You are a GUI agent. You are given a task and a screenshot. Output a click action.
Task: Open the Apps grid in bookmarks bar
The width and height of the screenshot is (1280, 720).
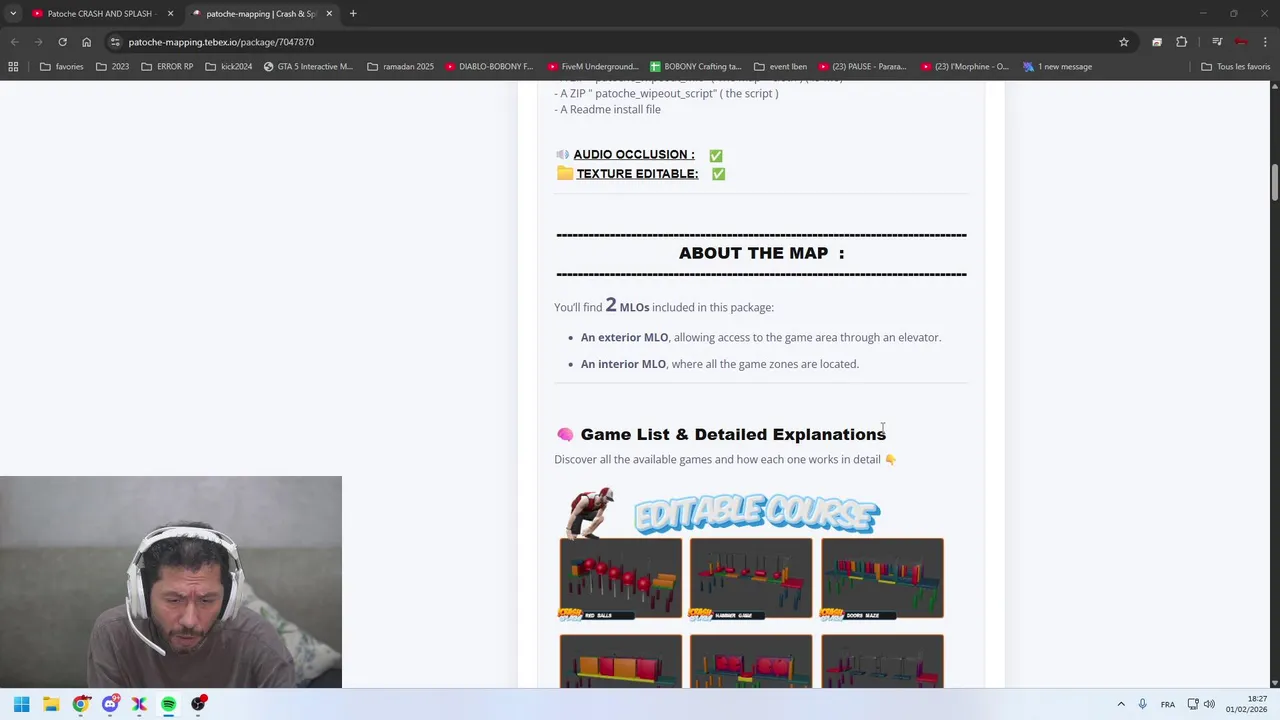click(13, 67)
